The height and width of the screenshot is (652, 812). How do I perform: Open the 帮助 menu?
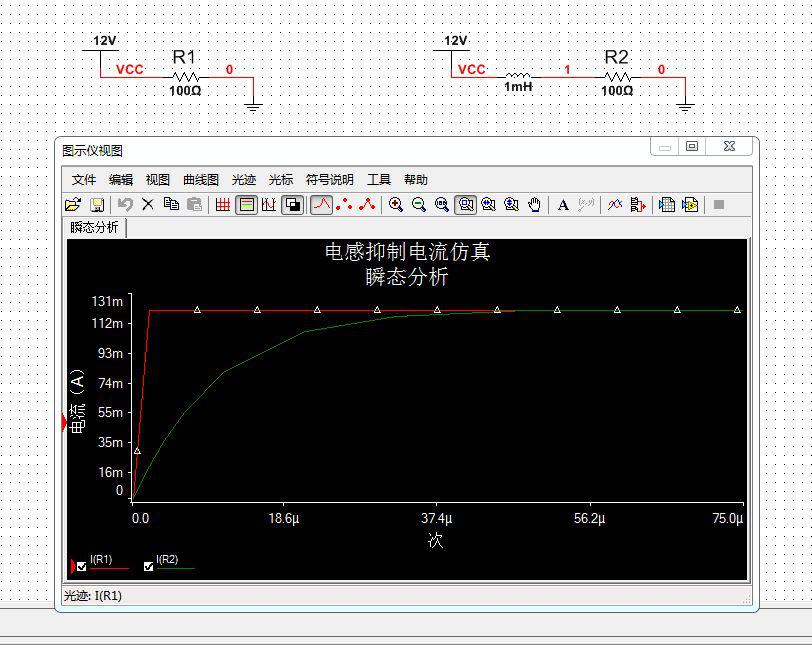(x=415, y=180)
